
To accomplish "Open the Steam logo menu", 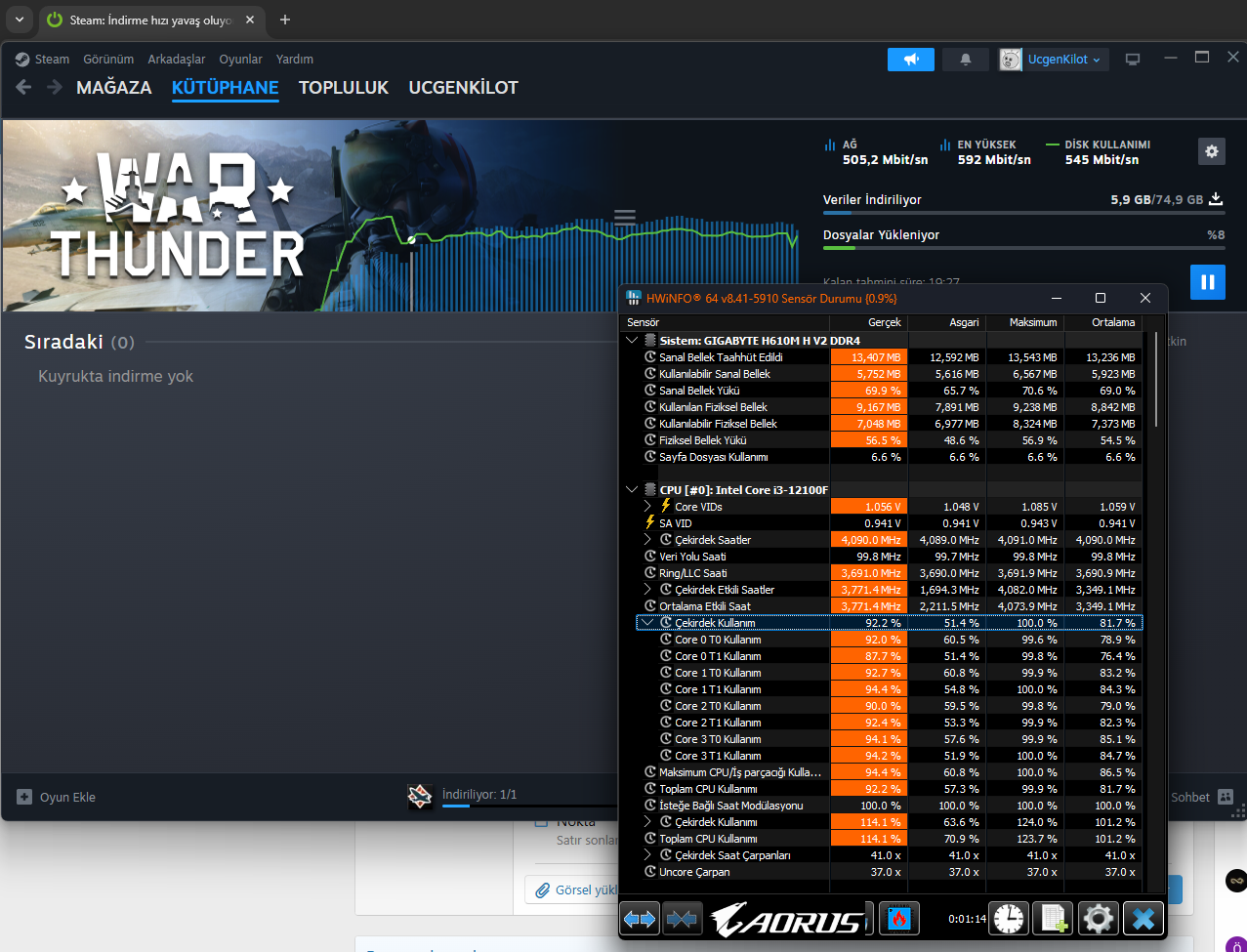I will [22, 60].
